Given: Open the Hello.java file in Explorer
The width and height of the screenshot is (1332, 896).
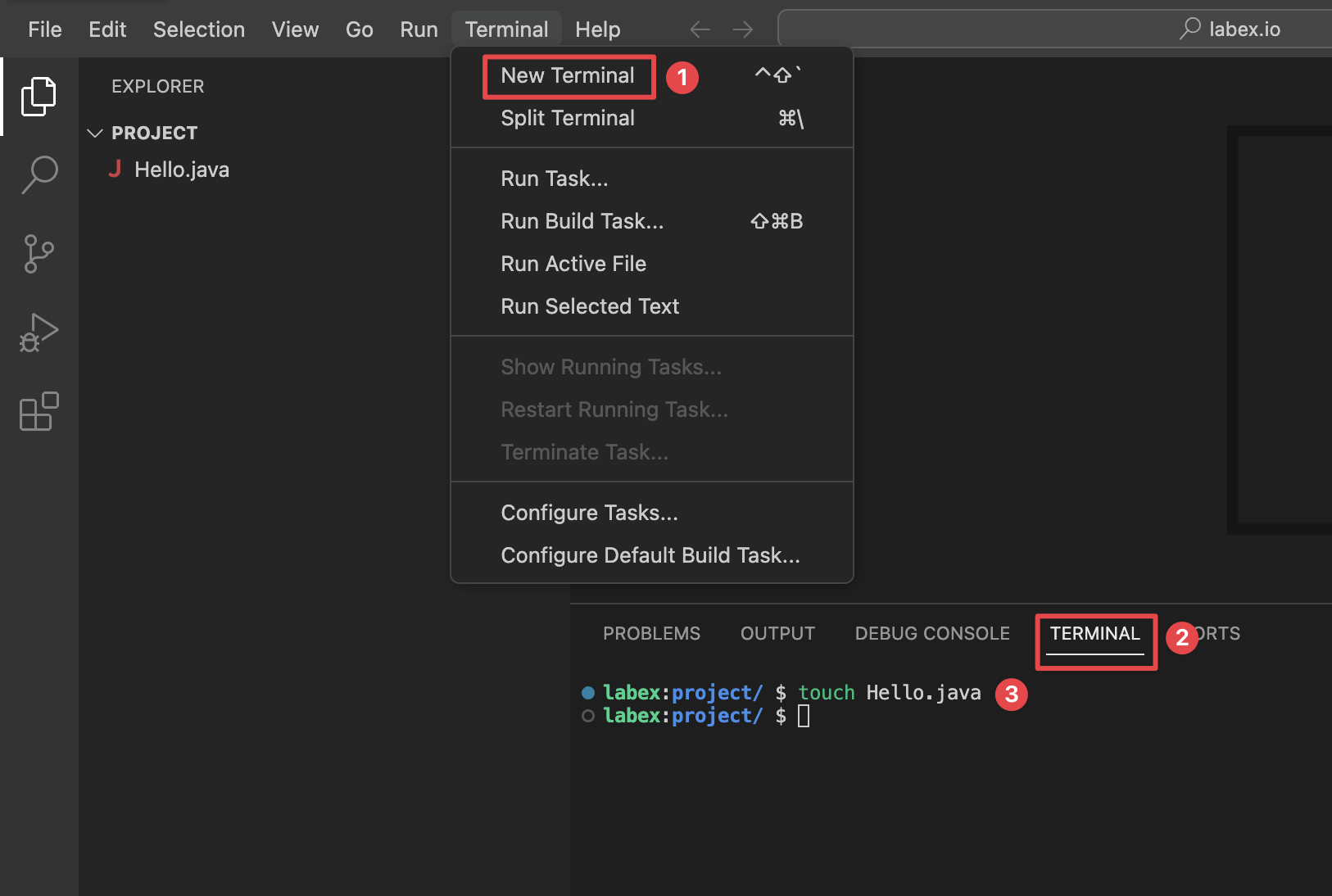Looking at the screenshot, I should click(182, 169).
